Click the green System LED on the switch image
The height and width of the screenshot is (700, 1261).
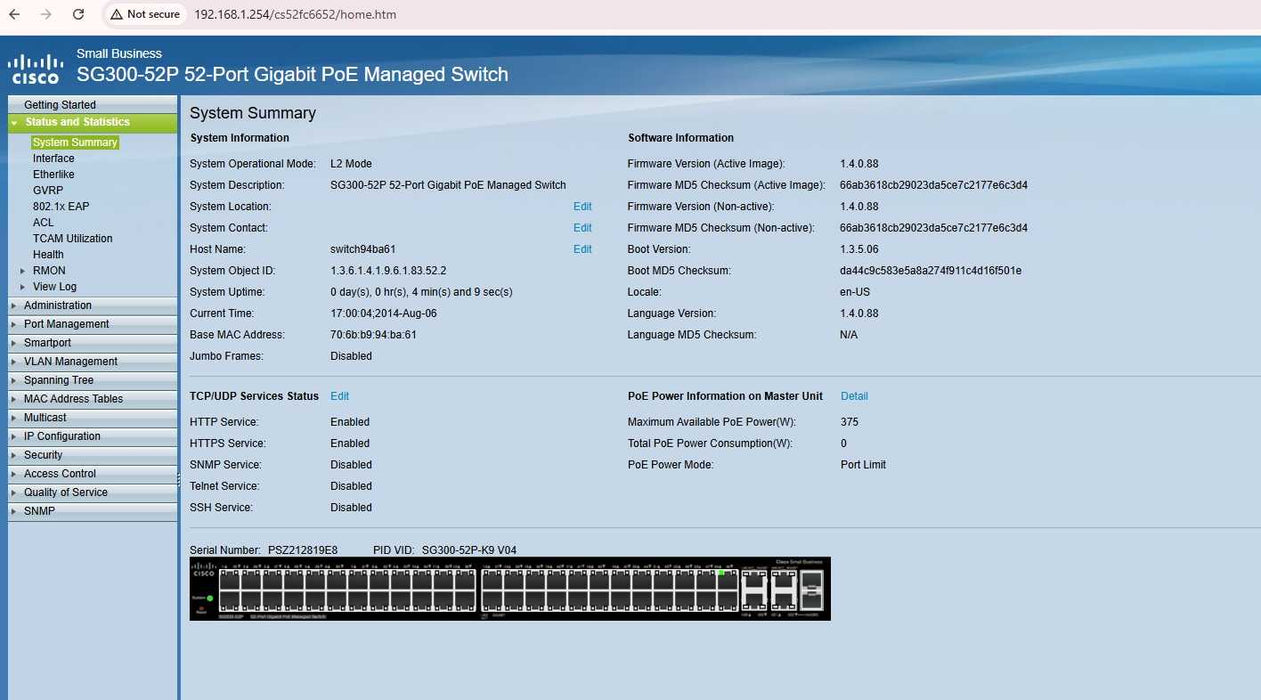pyautogui.click(x=210, y=598)
